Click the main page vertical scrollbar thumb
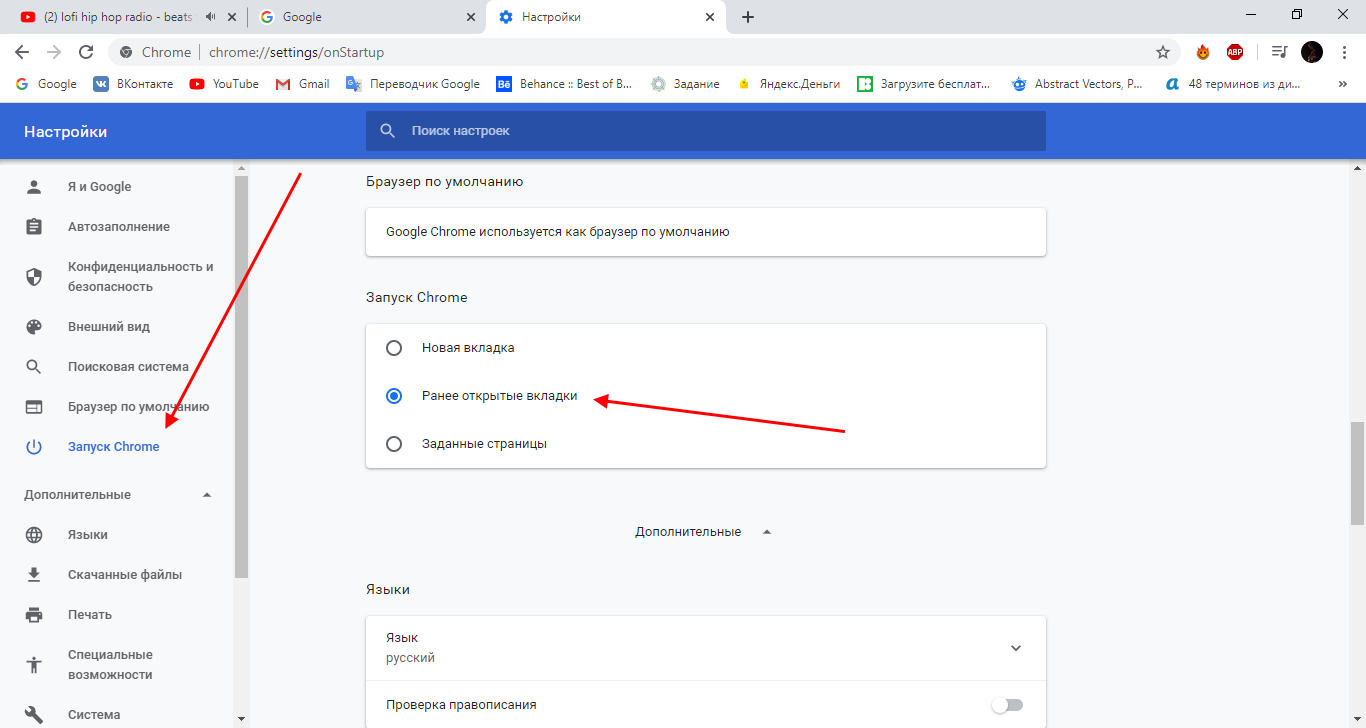This screenshot has height=728, width=1366. [1357, 473]
